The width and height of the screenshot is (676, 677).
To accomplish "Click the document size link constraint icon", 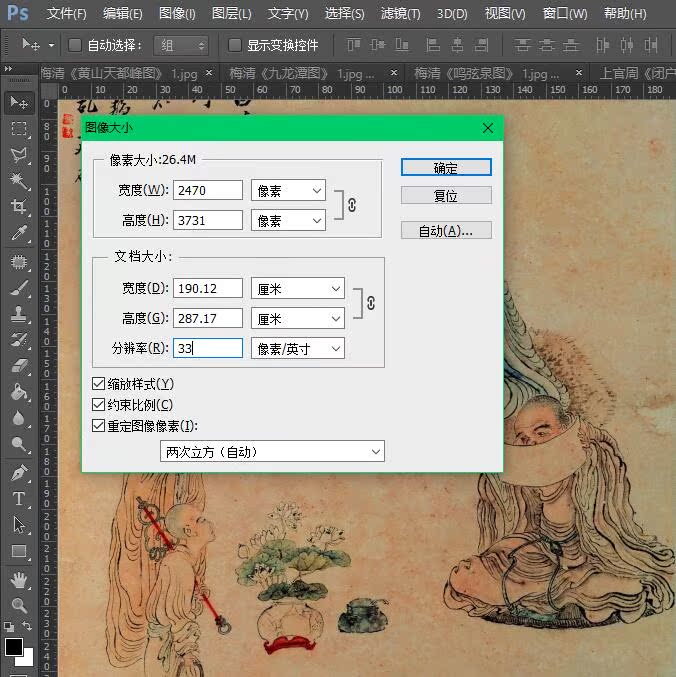I will pyautogui.click(x=371, y=303).
